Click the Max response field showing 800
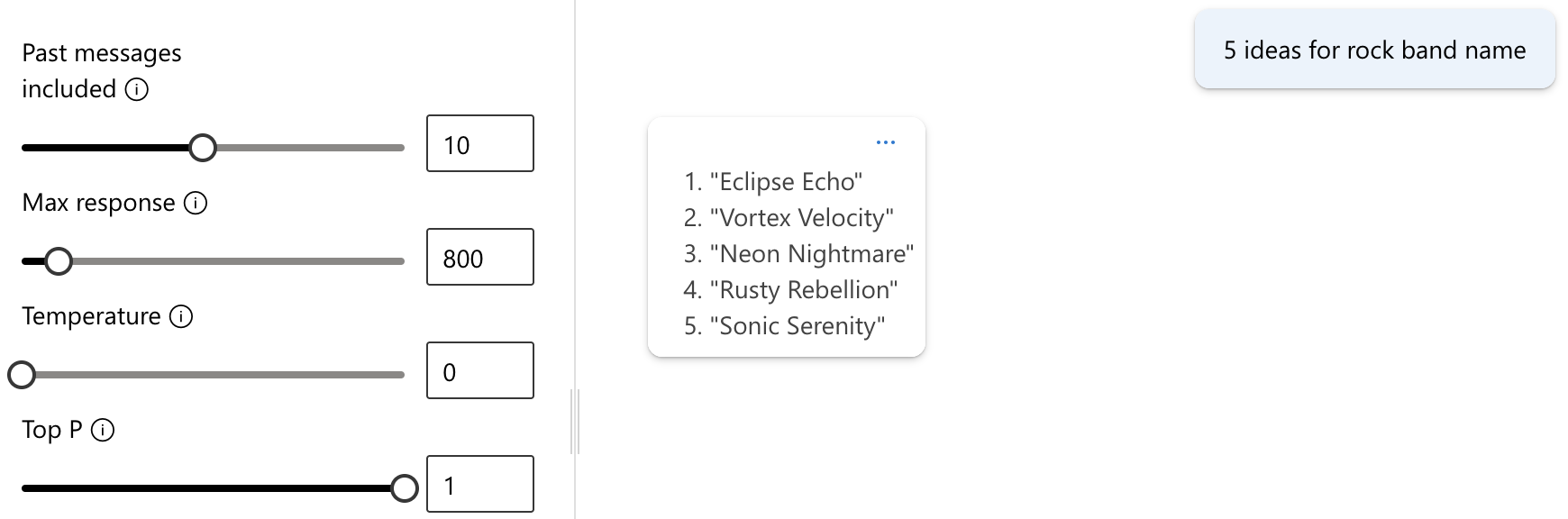The image size is (1568, 519). pyautogui.click(x=479, y=258)
